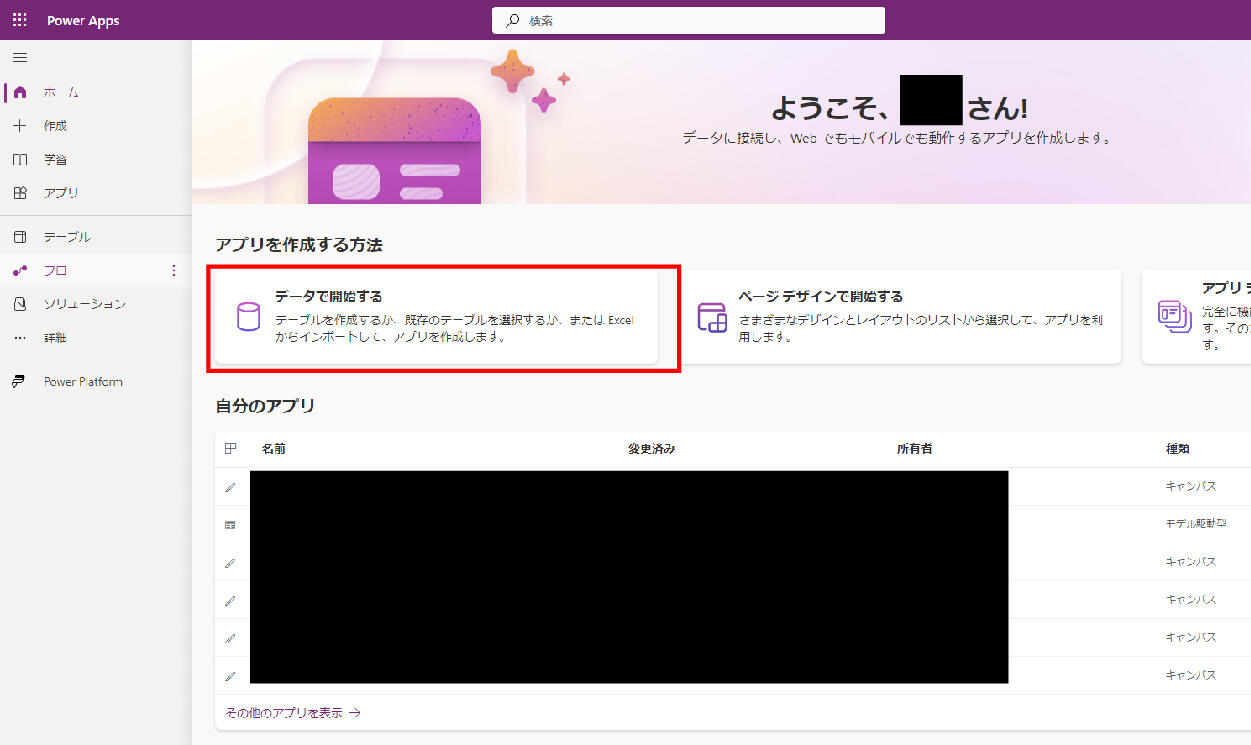Viewport: 1251px width, 745px height.
Task: Click the ページ デザインで開始する card
Action: 900,317
